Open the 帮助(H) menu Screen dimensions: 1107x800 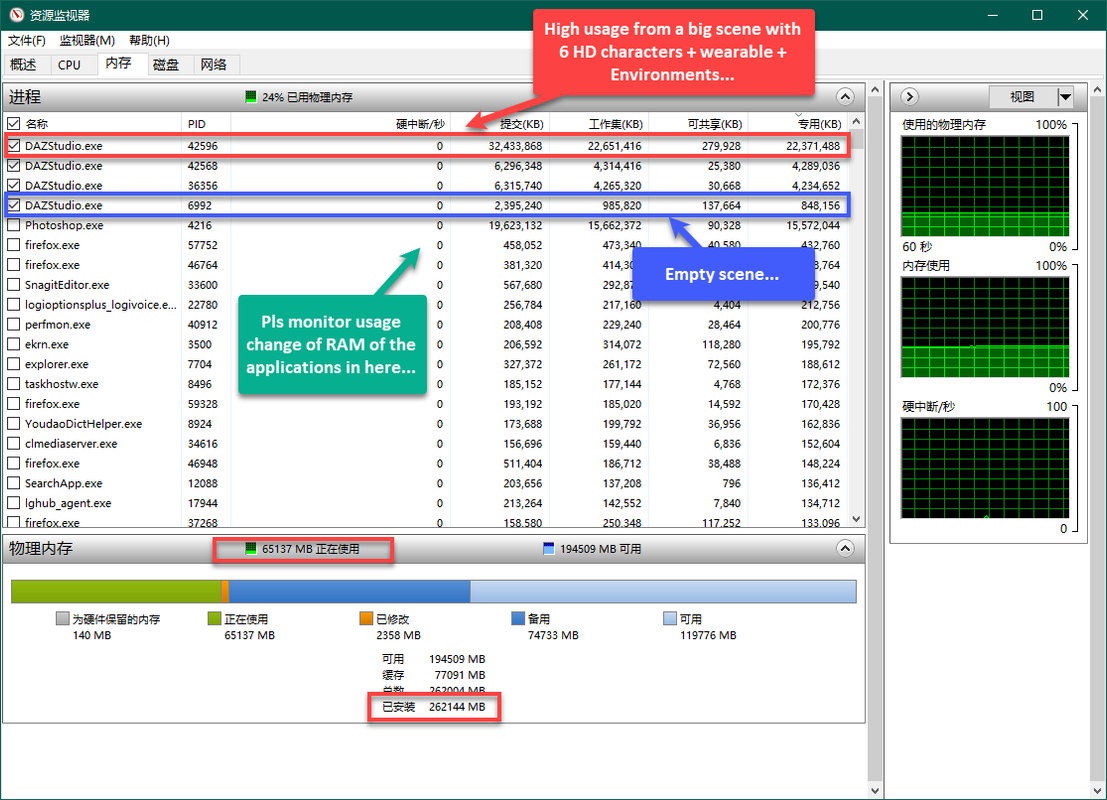click(x=149, y=40)
